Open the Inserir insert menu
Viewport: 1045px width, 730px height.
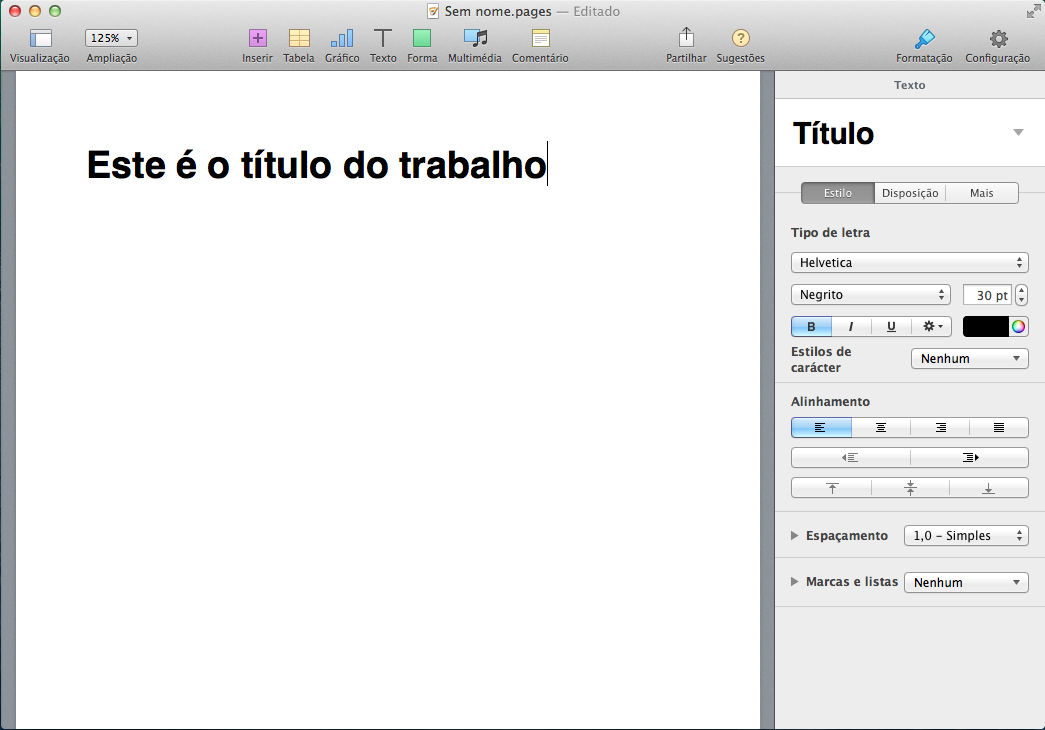[x=257, y=39]
